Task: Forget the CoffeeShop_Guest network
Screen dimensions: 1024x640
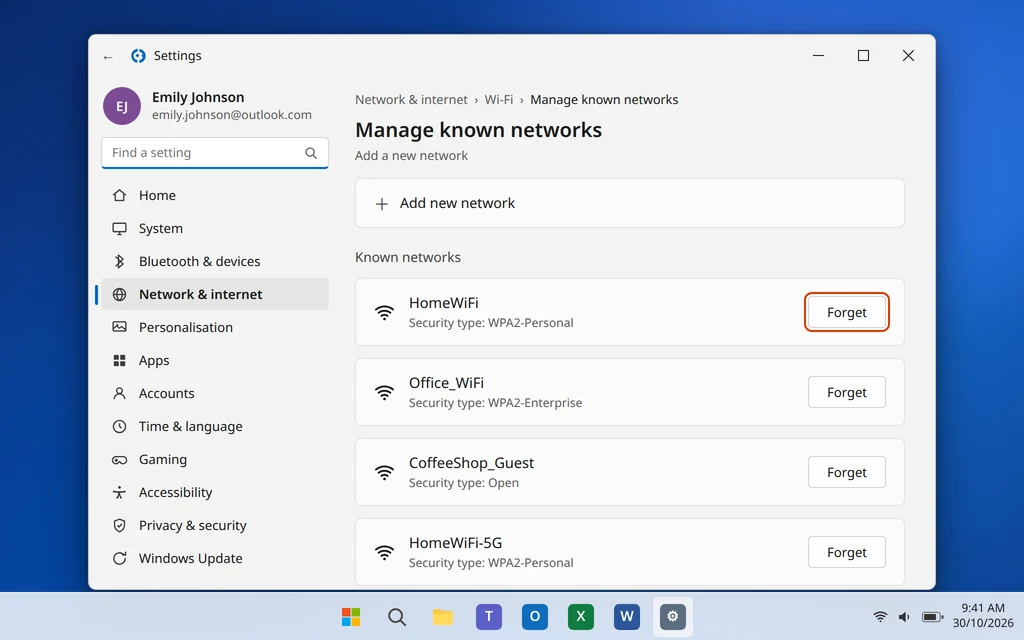Action: [846, 472]
